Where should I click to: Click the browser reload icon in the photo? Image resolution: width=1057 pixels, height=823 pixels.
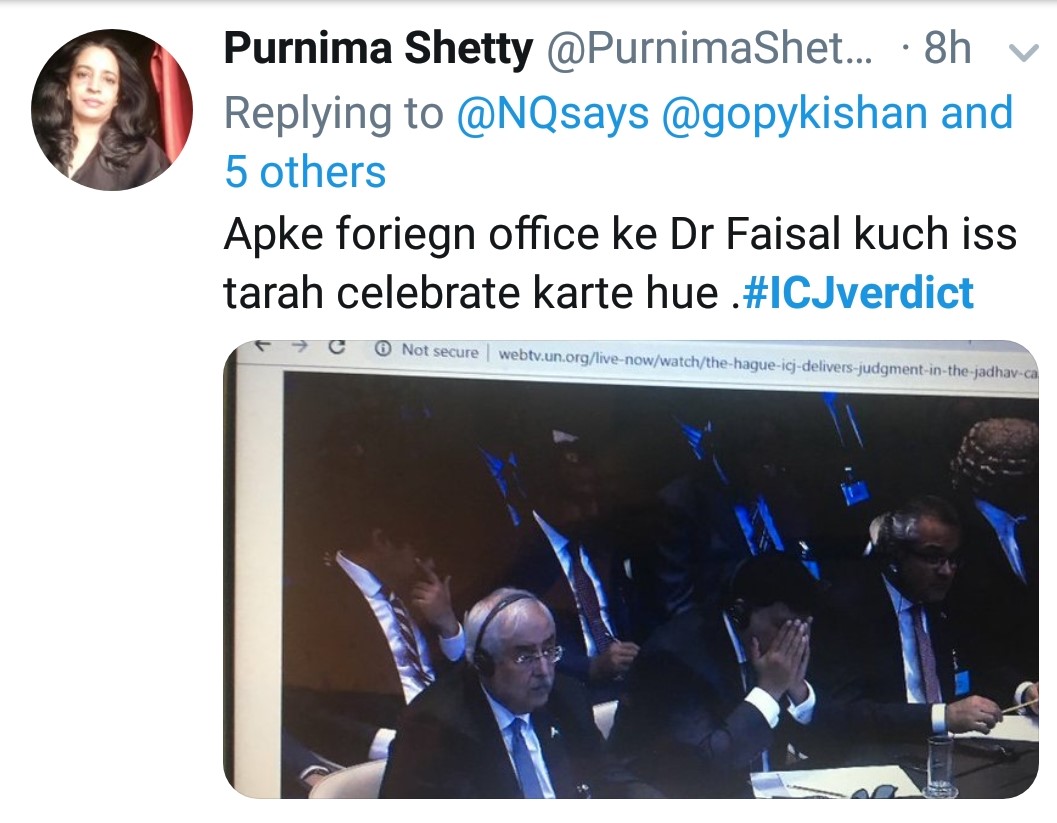(336, 347)
